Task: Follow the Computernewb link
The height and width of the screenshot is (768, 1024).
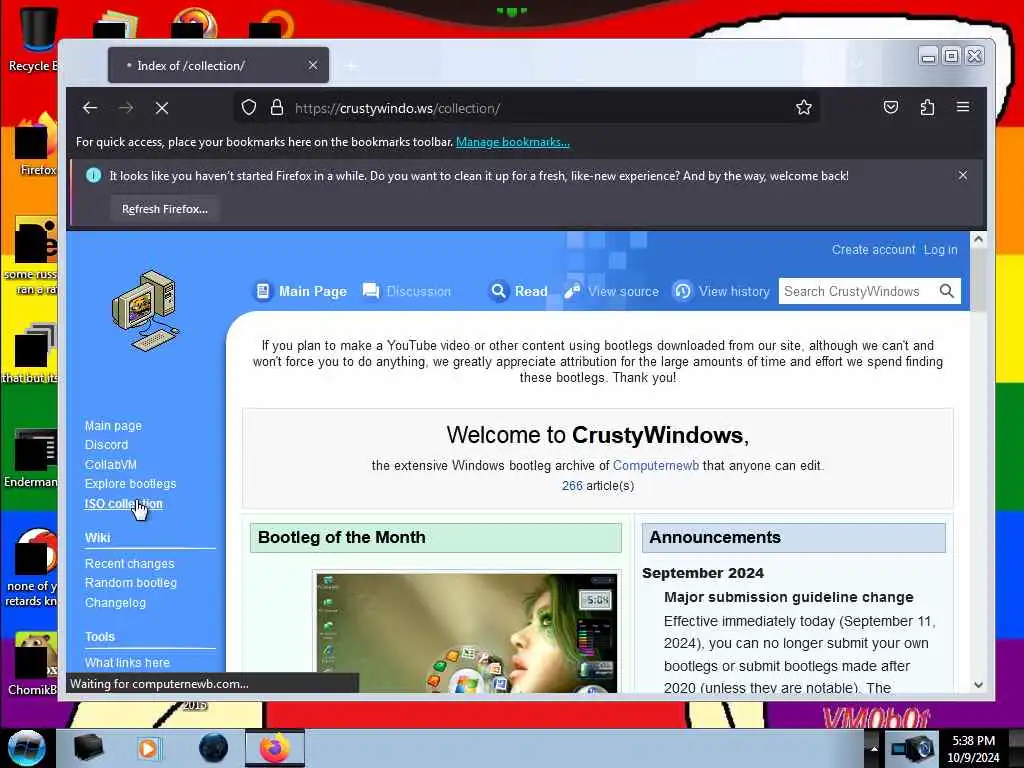Action: (656, 466)
